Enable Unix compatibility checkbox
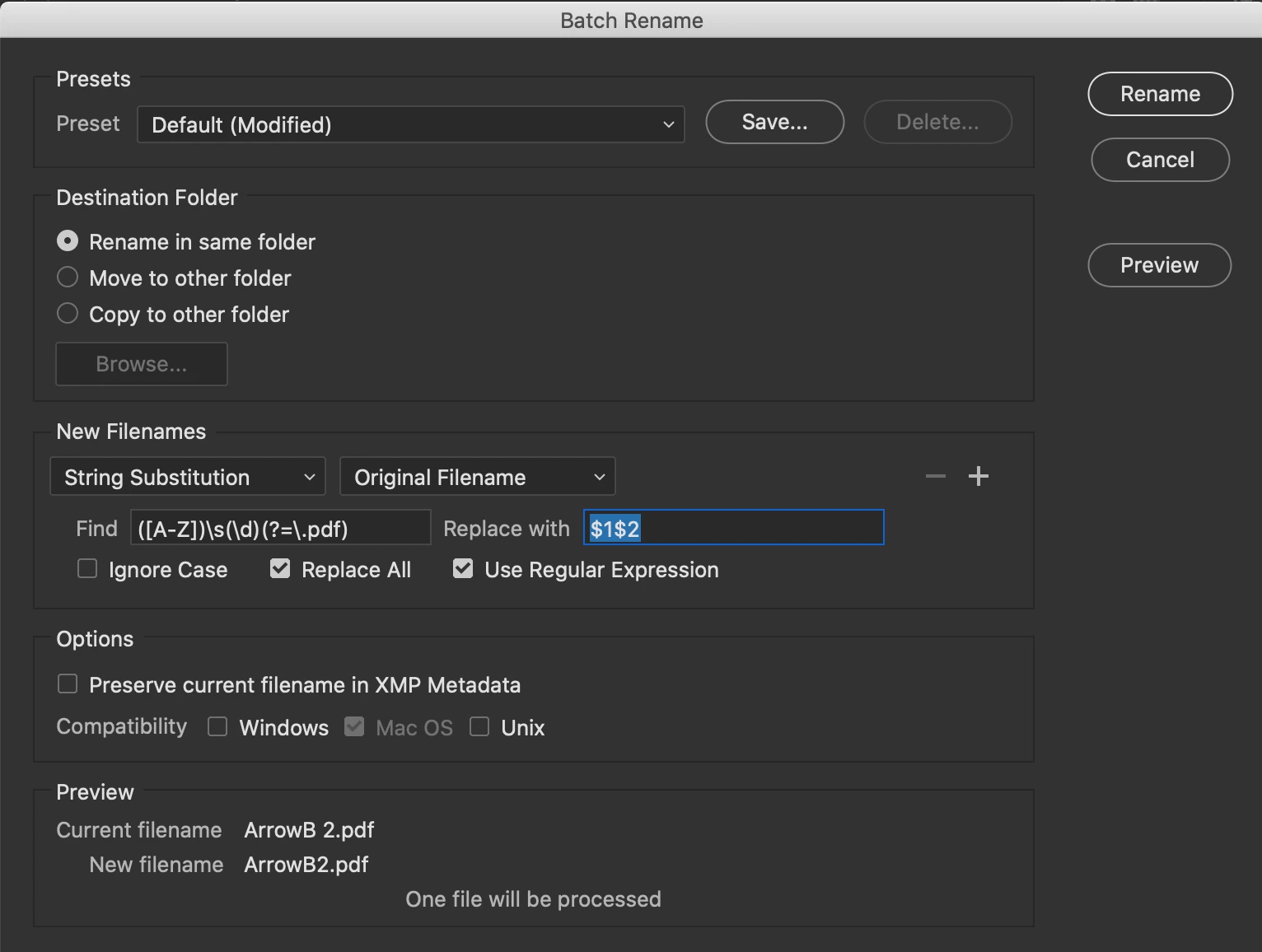The height and width of the screenshot is (952, 1262). (479, 726)
